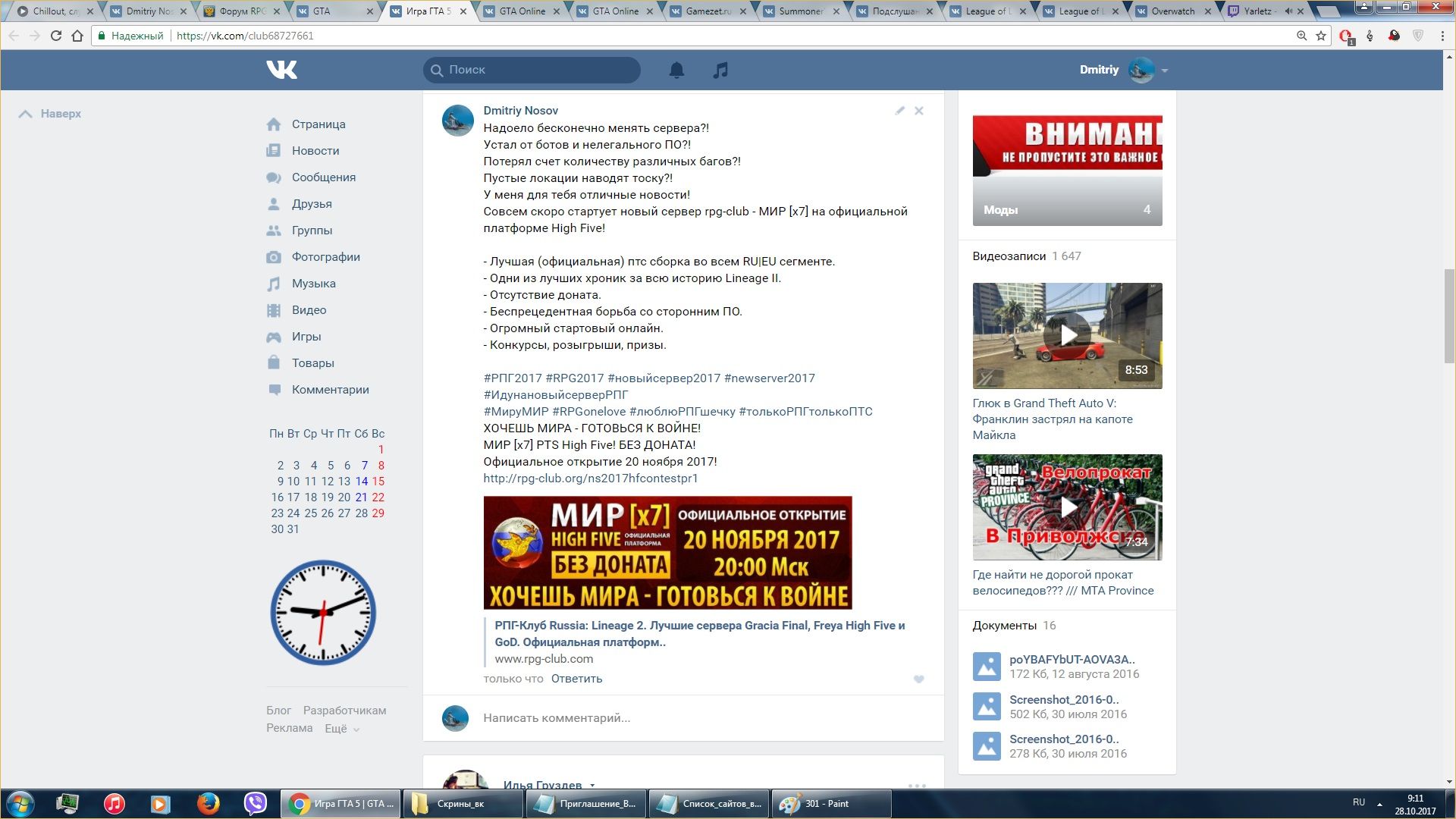Click the Chrome home button
Image resolution: width=1456 pixels, height=819 pixels.
(77, 36)
